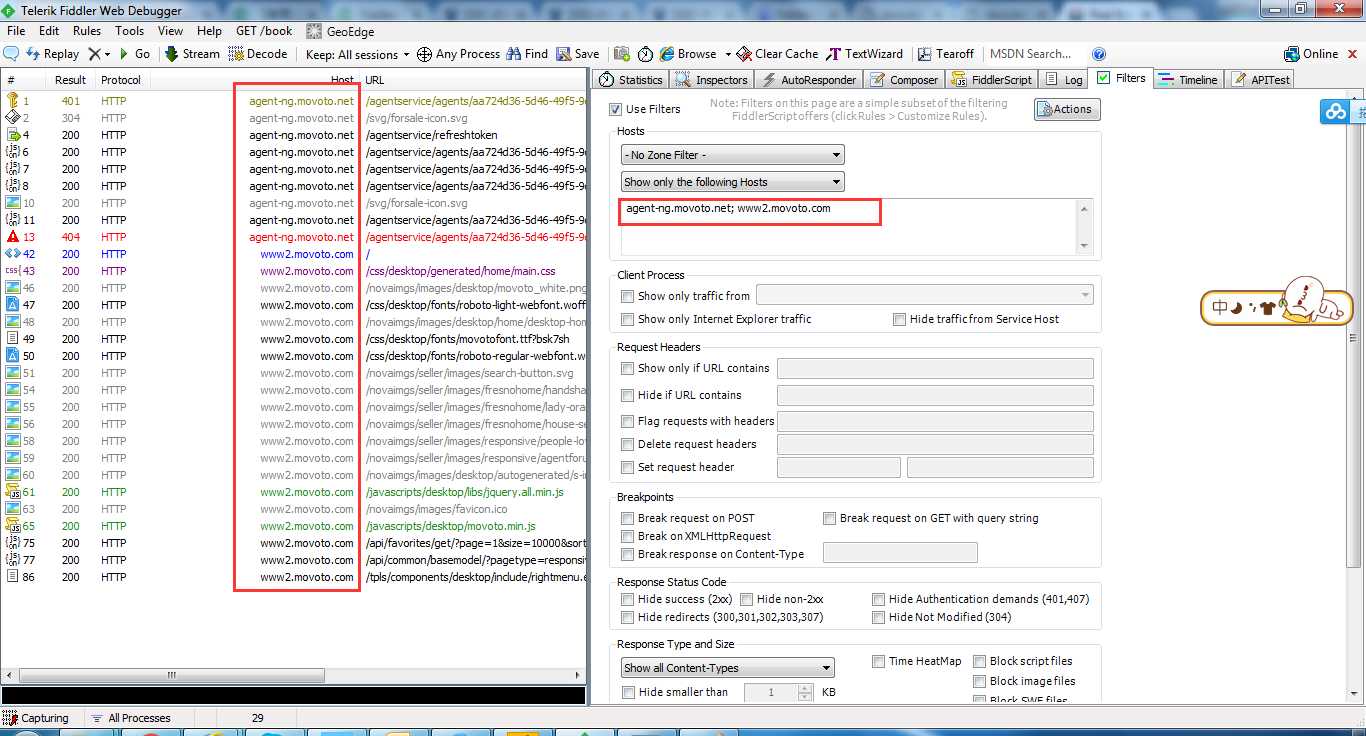
Task: Open Show only the following Hosts dropdown
Action: (732, 182)
